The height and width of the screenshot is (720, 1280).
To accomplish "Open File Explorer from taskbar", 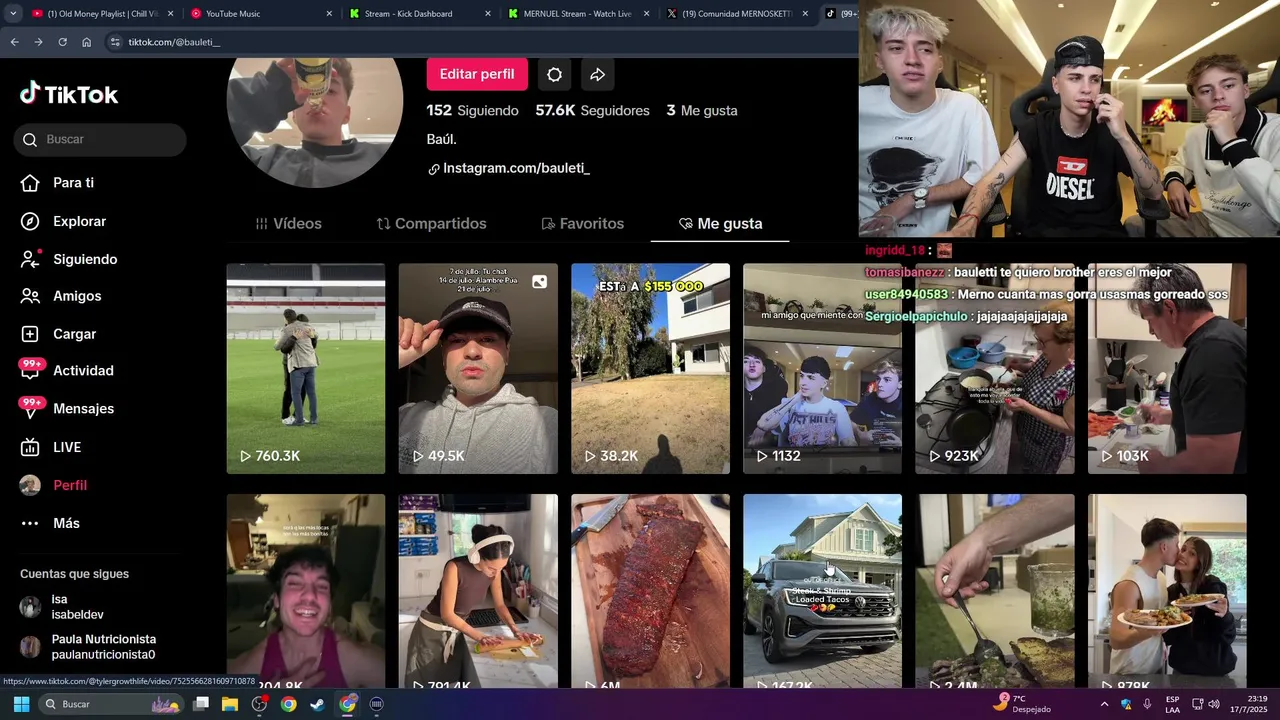I will pos(229,704).
